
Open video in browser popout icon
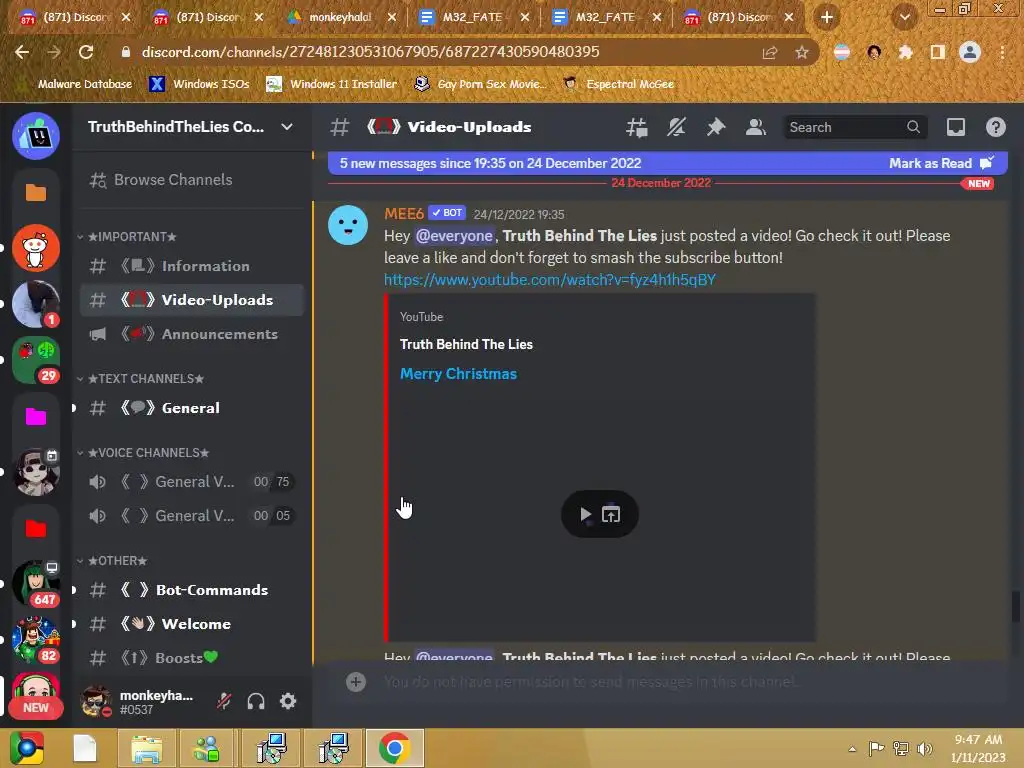click(611, 514)
